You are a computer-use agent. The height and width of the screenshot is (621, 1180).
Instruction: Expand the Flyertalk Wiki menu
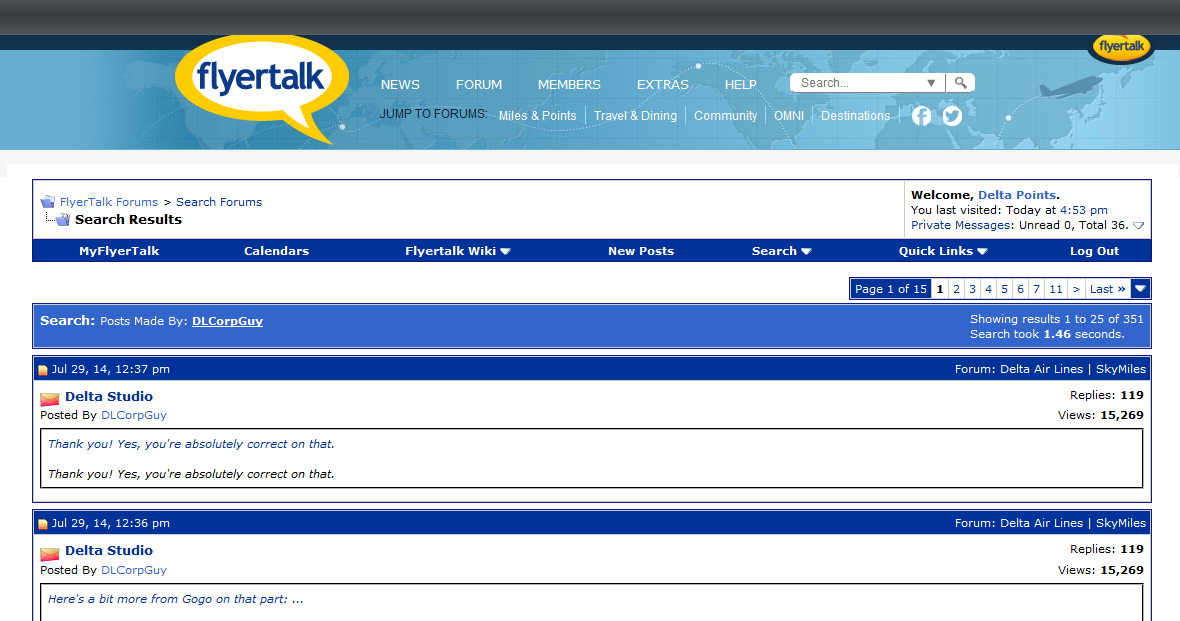pos(458,251)
